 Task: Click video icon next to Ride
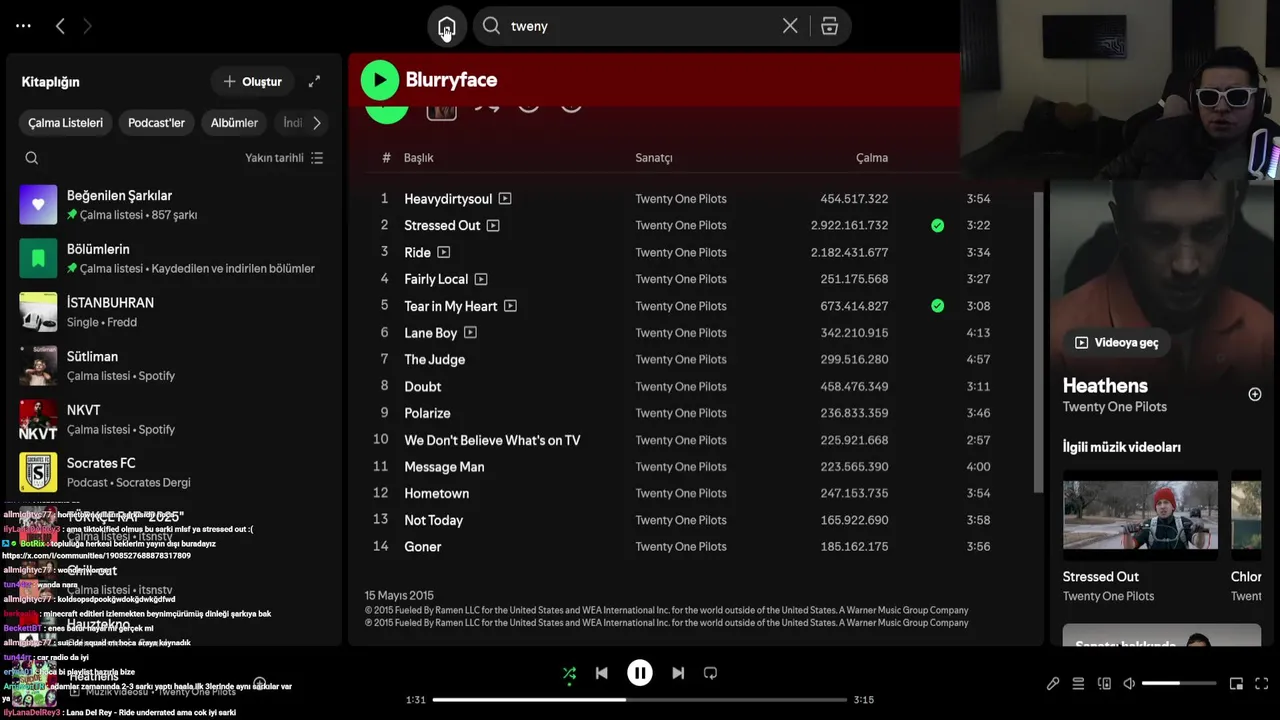click(443, 253)
